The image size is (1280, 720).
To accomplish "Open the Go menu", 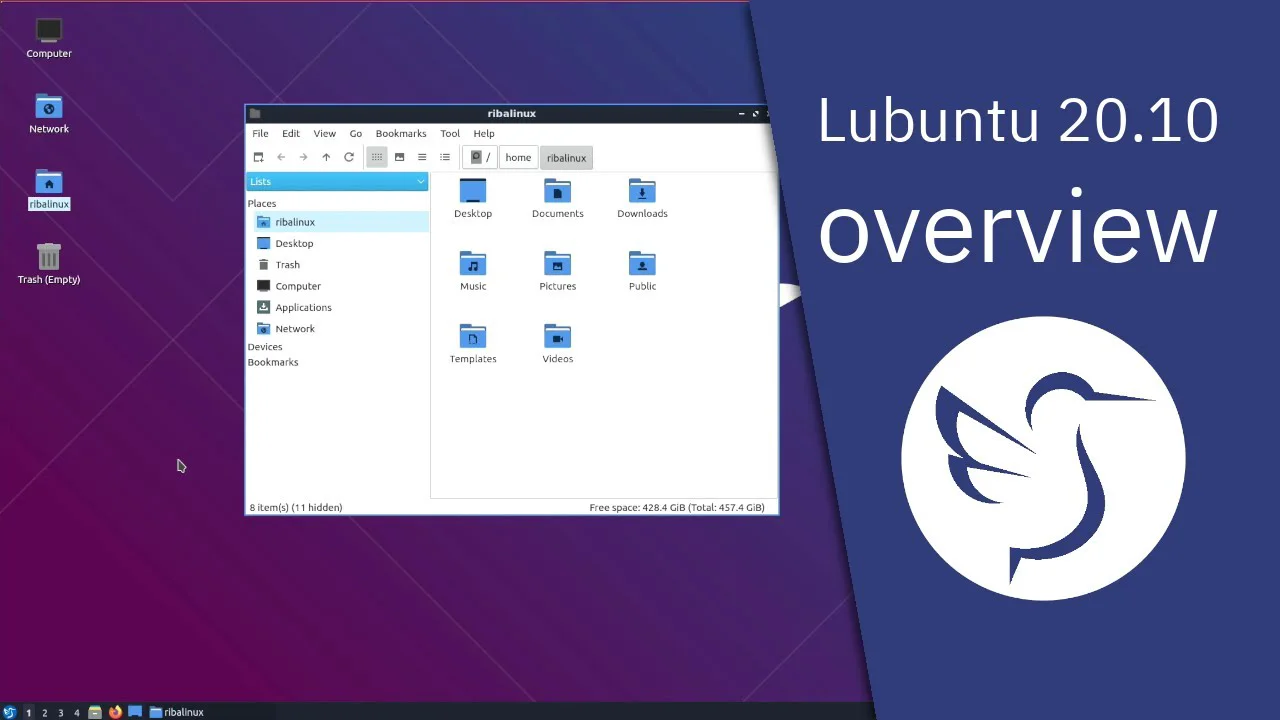I will pos(356,133).
